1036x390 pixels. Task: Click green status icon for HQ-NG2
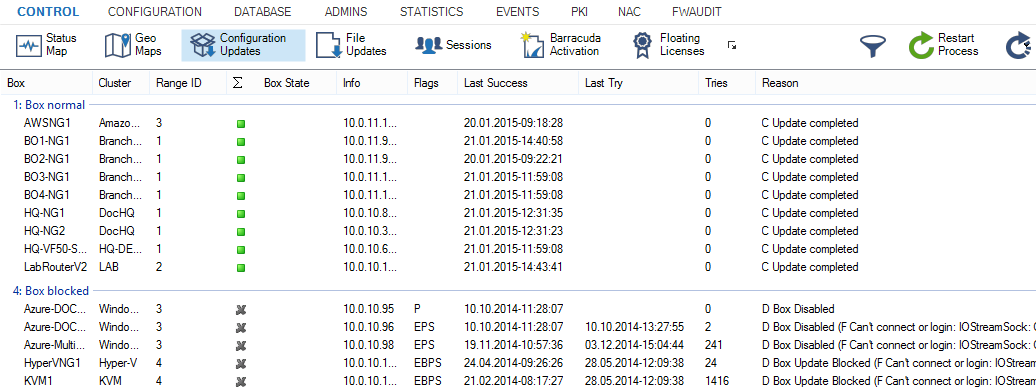click(241, 232)
